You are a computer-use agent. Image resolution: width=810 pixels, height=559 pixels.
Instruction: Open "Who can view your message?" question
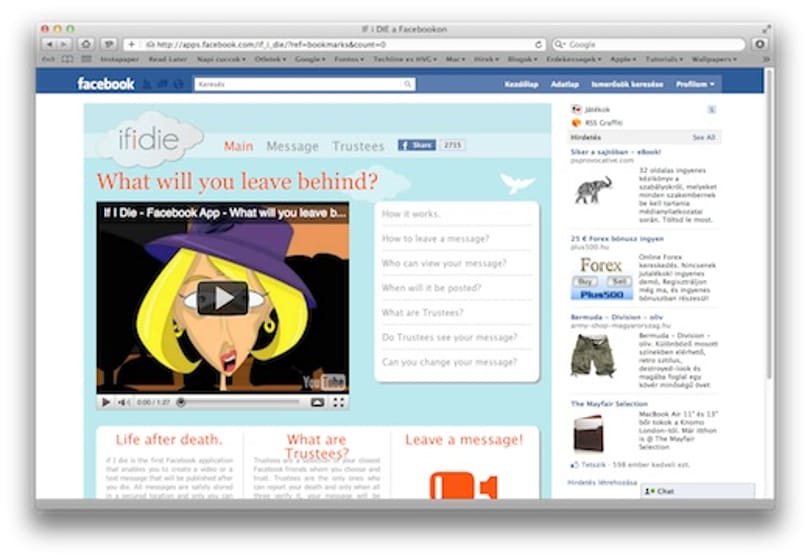point(444,263)
